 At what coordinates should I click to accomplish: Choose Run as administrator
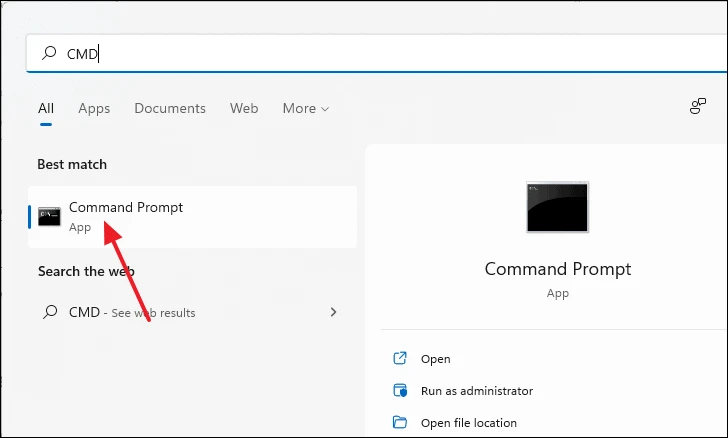coord(477,391)
